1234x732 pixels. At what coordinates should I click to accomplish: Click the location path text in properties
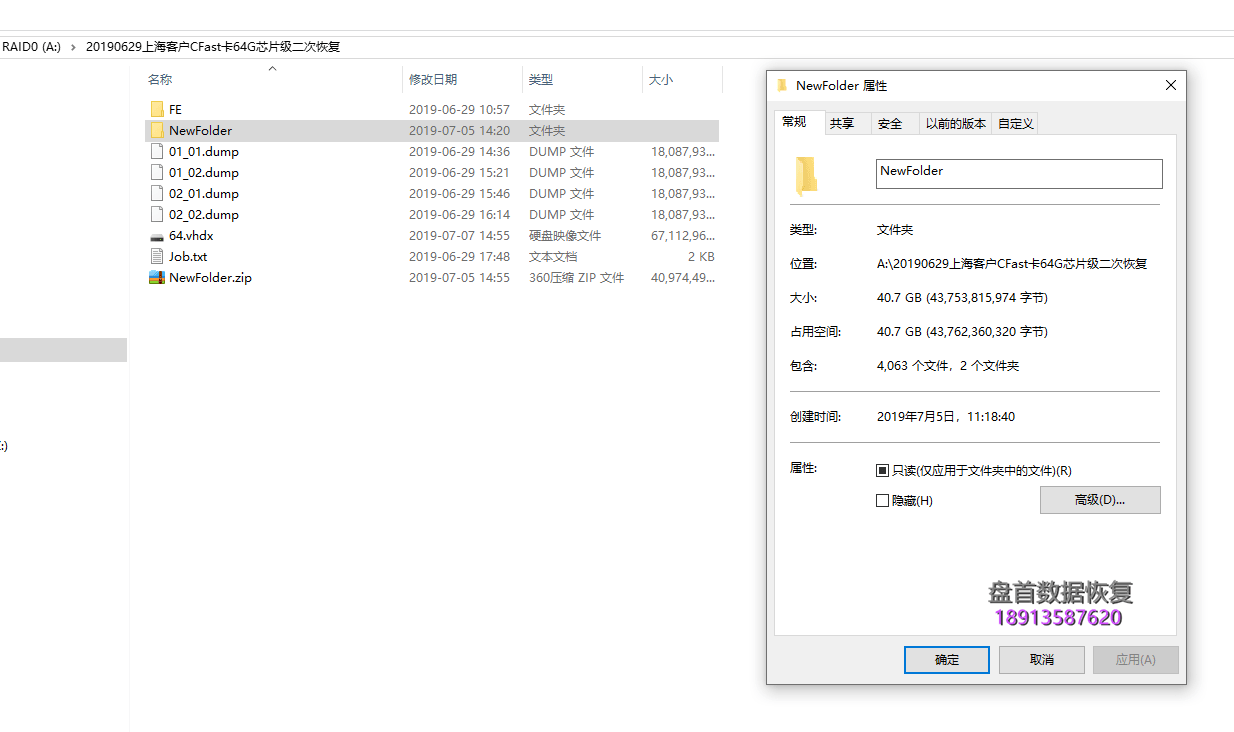(1012, 264)
